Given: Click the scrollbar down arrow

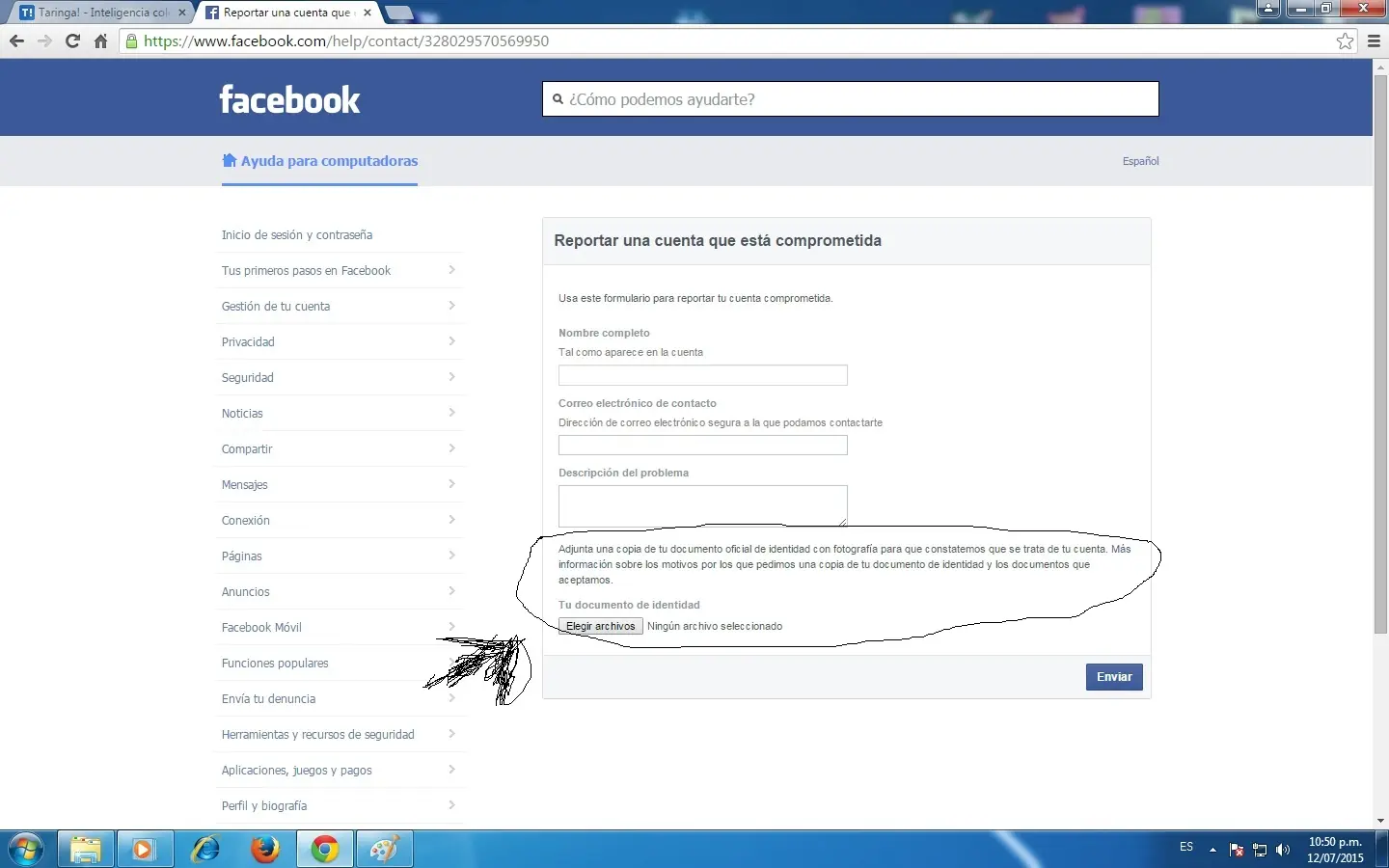Looking at the screenshot, I should pos(1380,821).
